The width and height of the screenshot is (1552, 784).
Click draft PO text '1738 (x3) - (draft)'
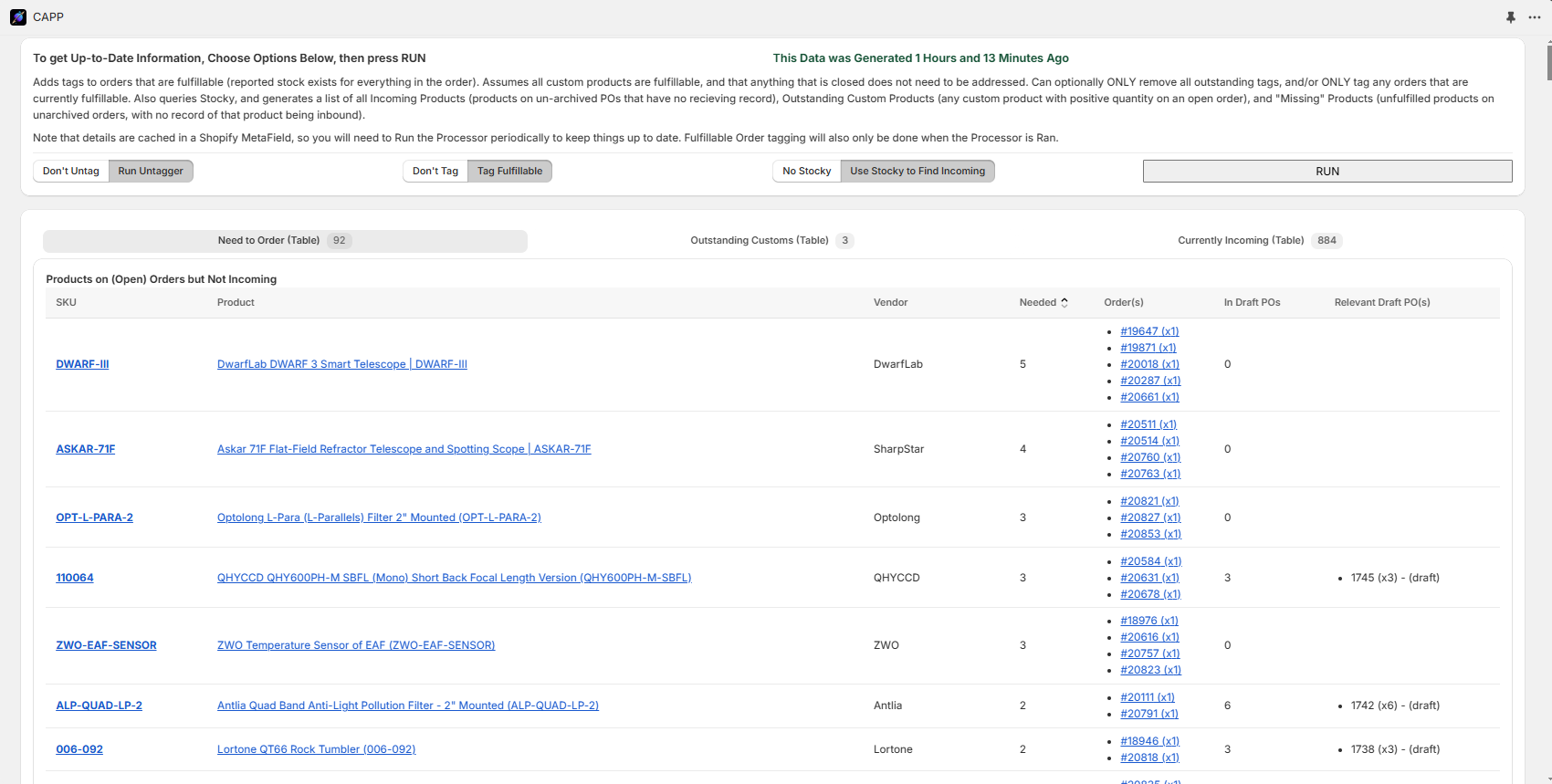1395,749
